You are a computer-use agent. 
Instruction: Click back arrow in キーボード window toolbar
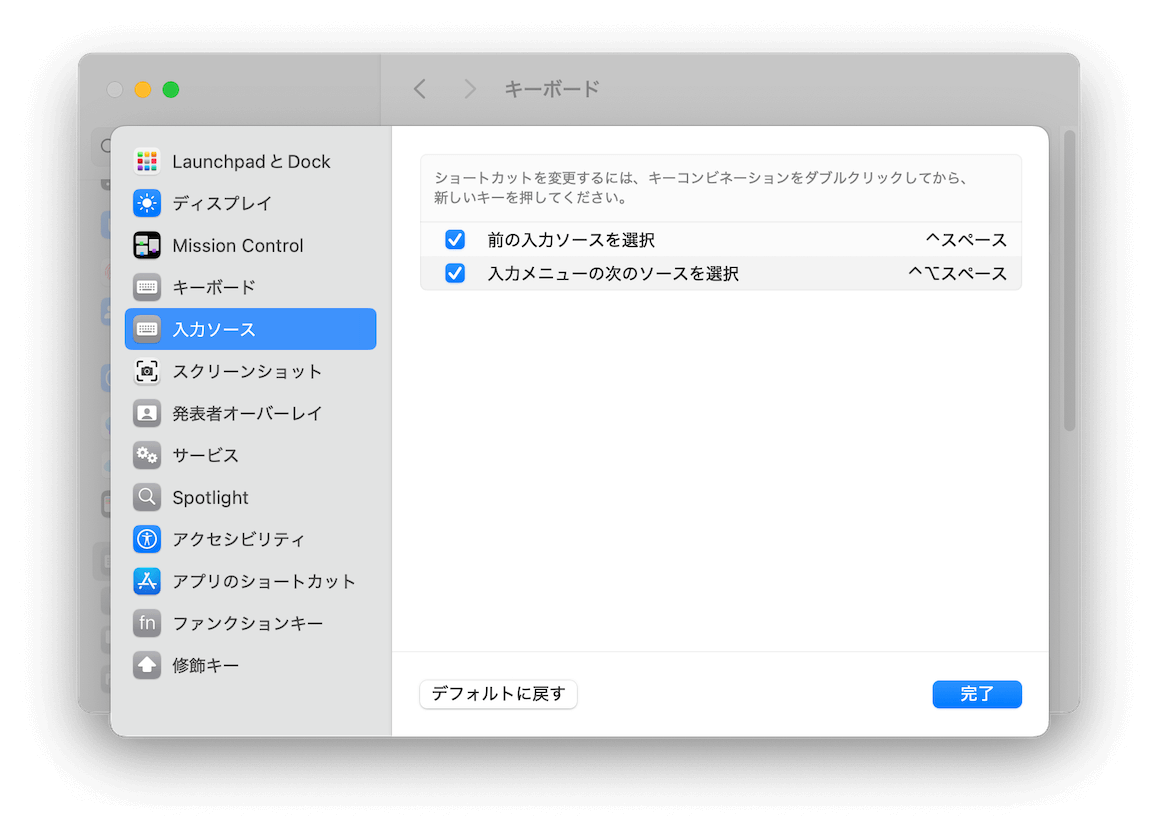point(420,89)
